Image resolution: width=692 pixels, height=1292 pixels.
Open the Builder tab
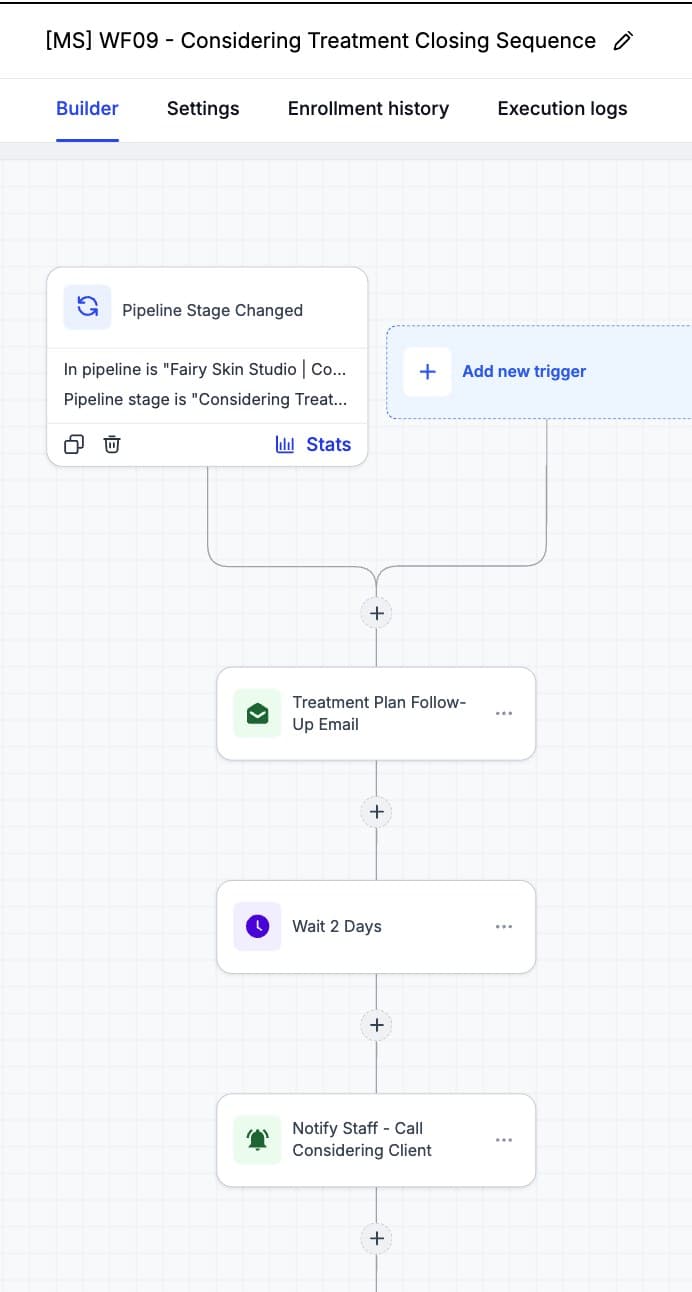(87, 109)
